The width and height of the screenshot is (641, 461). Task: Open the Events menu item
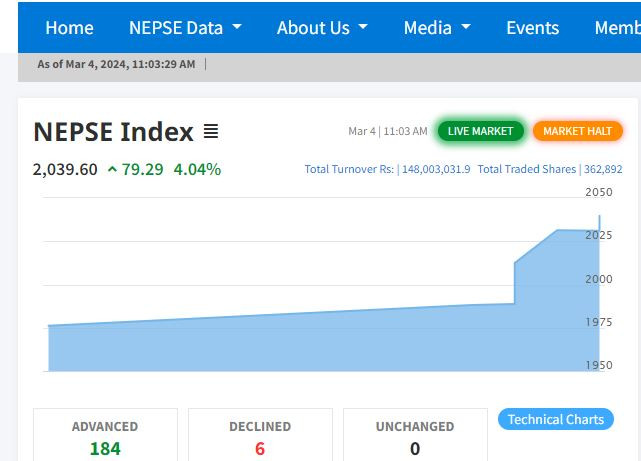coord(533,28)
